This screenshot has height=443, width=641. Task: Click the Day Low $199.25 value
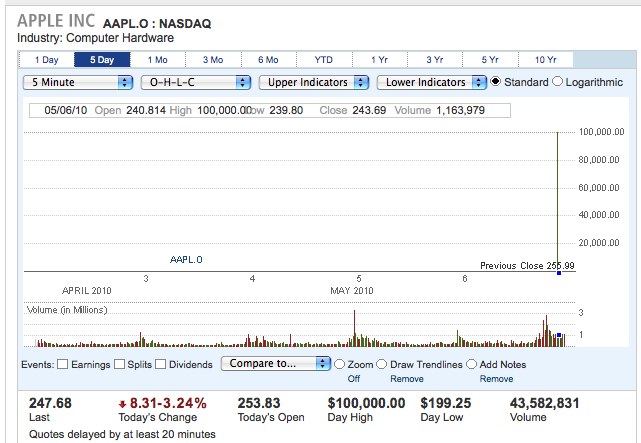tap(446, 403)
